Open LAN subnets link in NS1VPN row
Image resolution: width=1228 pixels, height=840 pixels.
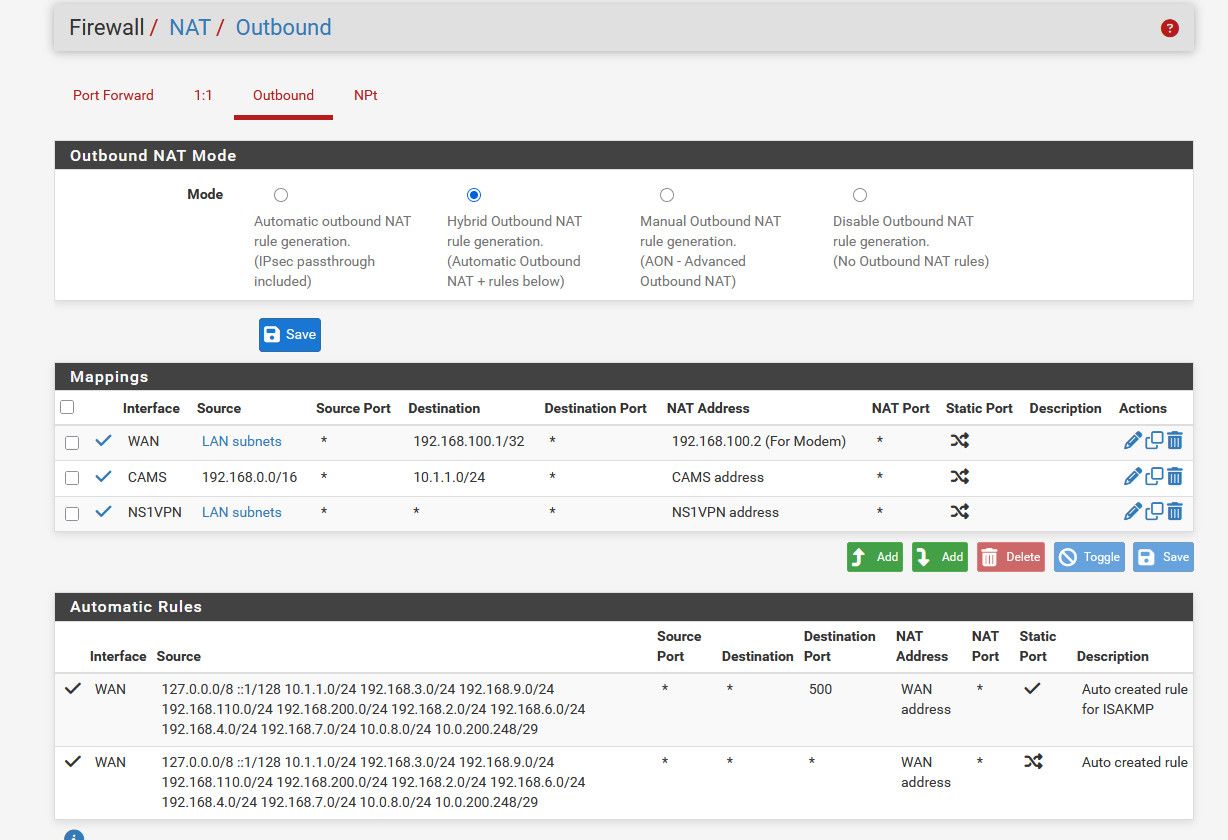tap(242, 512)
